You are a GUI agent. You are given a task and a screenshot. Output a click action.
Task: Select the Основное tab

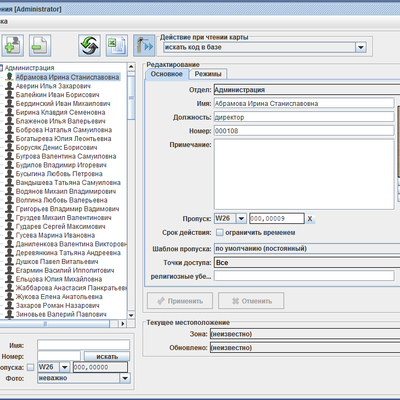pos(167,74)
